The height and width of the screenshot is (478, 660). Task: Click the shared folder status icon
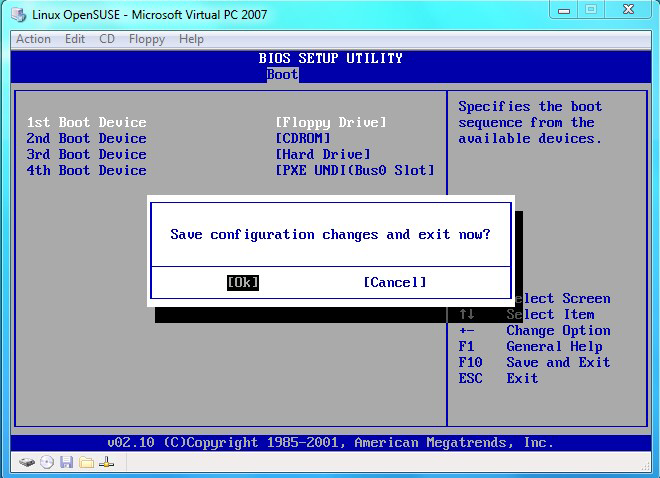(x=86, y=462)
